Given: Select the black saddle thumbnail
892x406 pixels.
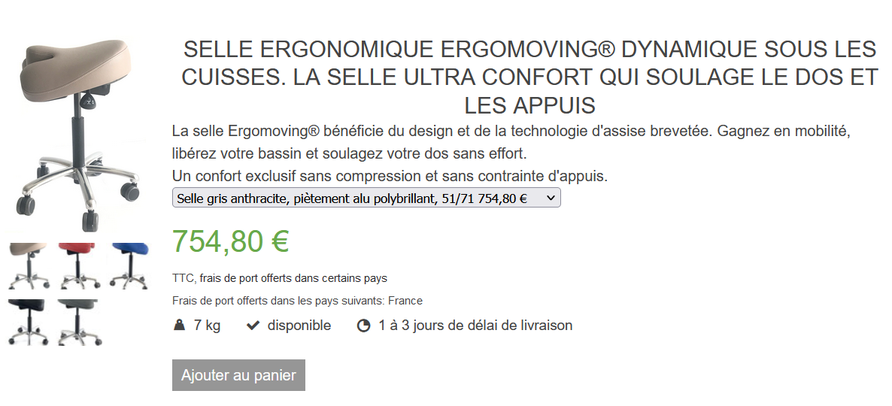Looking at the screenshot, I should [28, 322].
